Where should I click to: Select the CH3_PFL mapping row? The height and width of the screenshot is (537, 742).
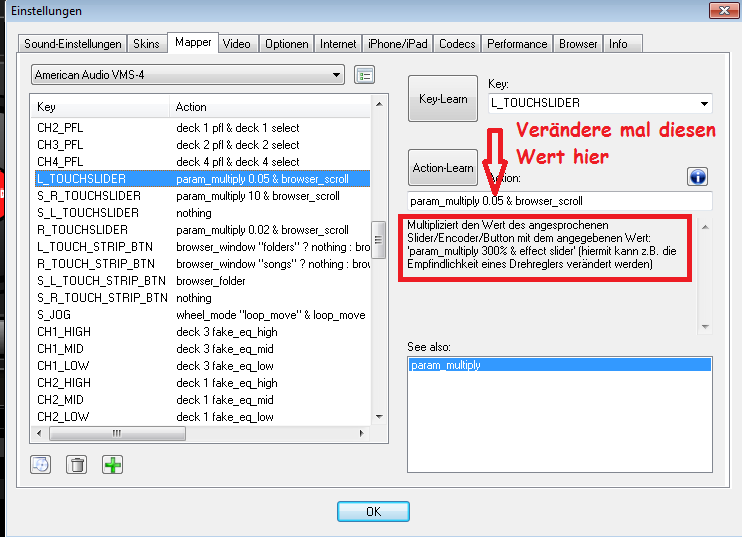(203, 145)
